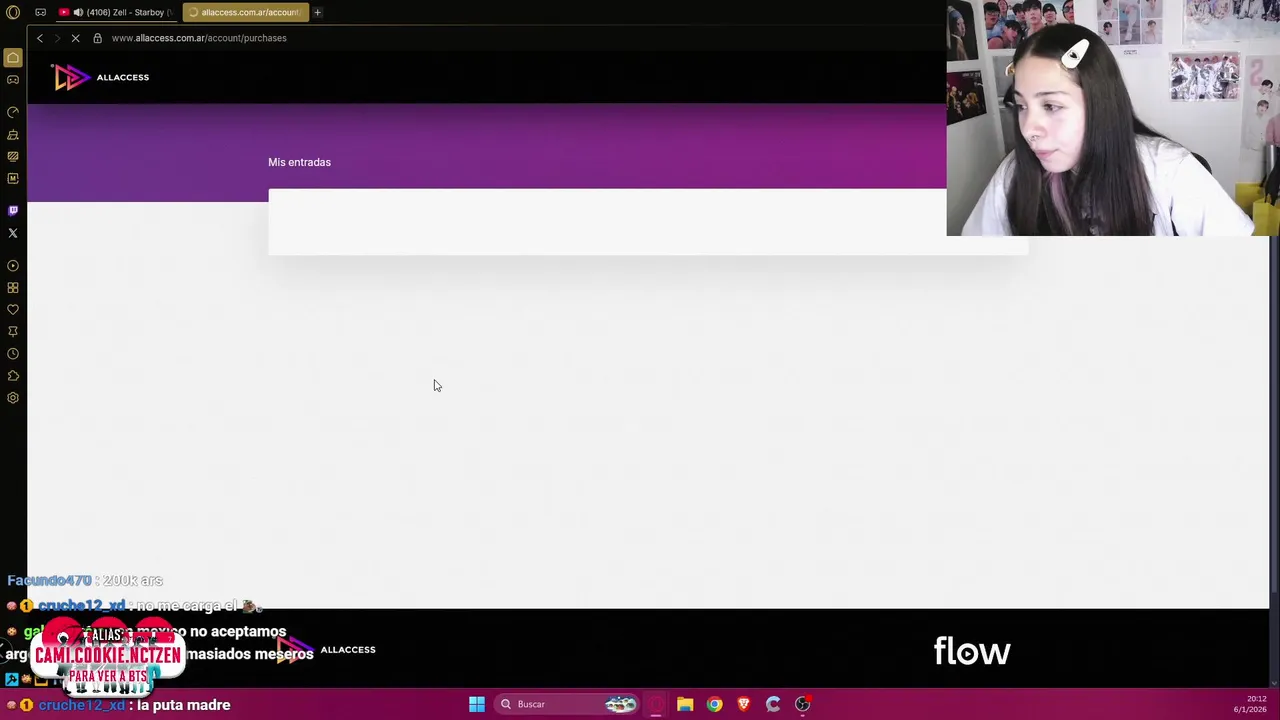
Task: Click the Opera GX menu logo
Action: click(x=13, y=12)
